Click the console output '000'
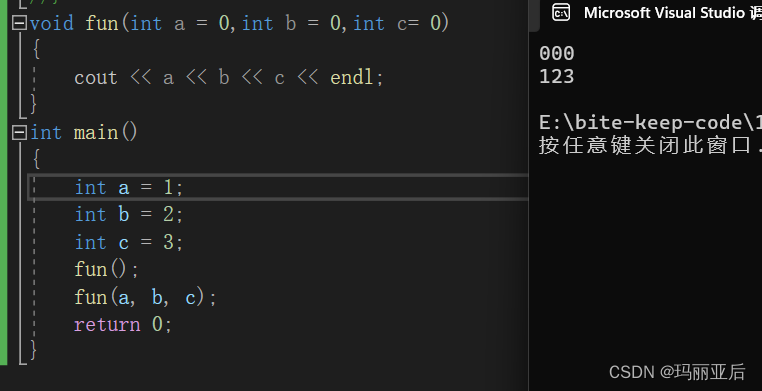Viewport: 762px width, 391px height. 557,53
